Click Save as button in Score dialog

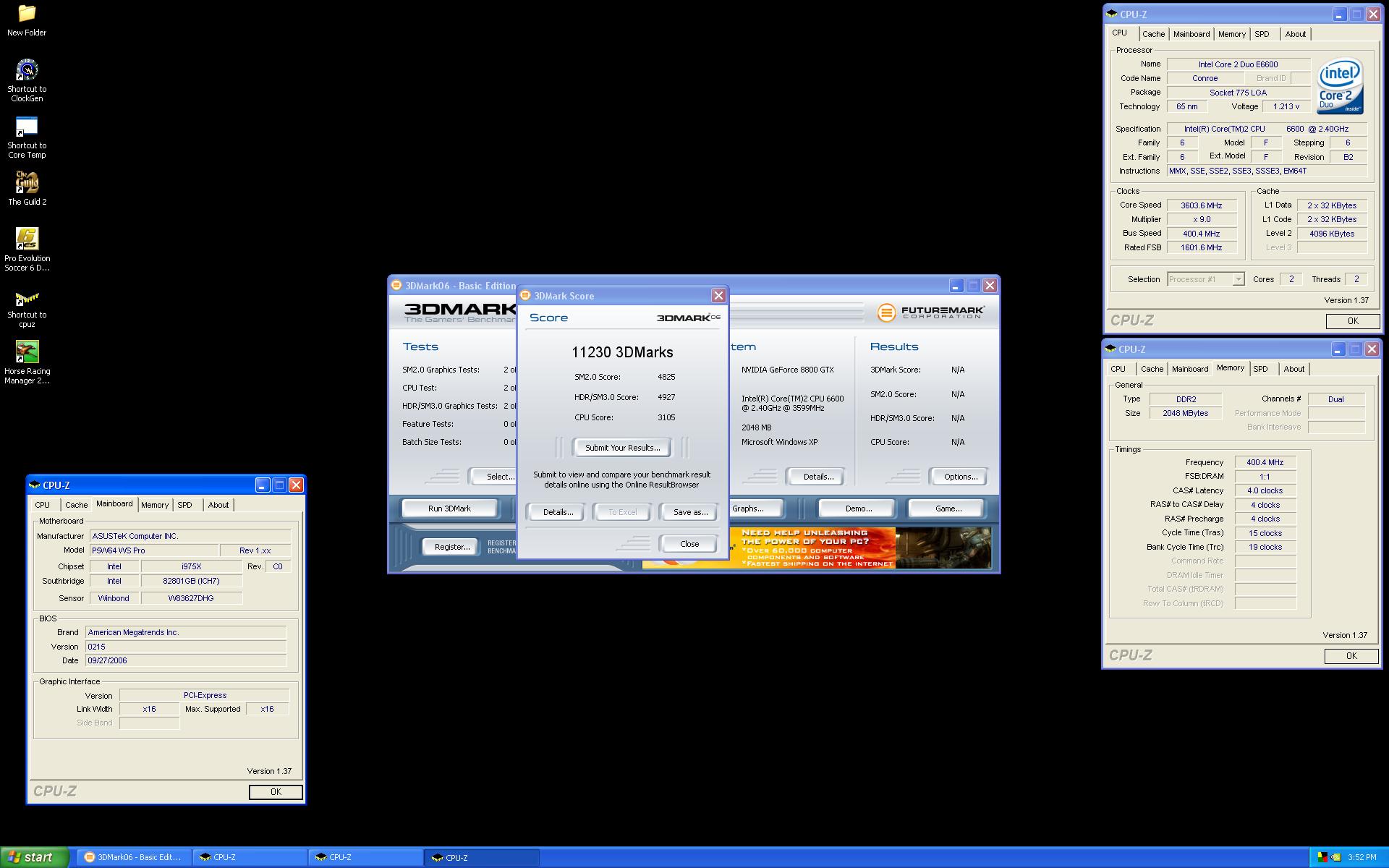[x=690, y=512]
